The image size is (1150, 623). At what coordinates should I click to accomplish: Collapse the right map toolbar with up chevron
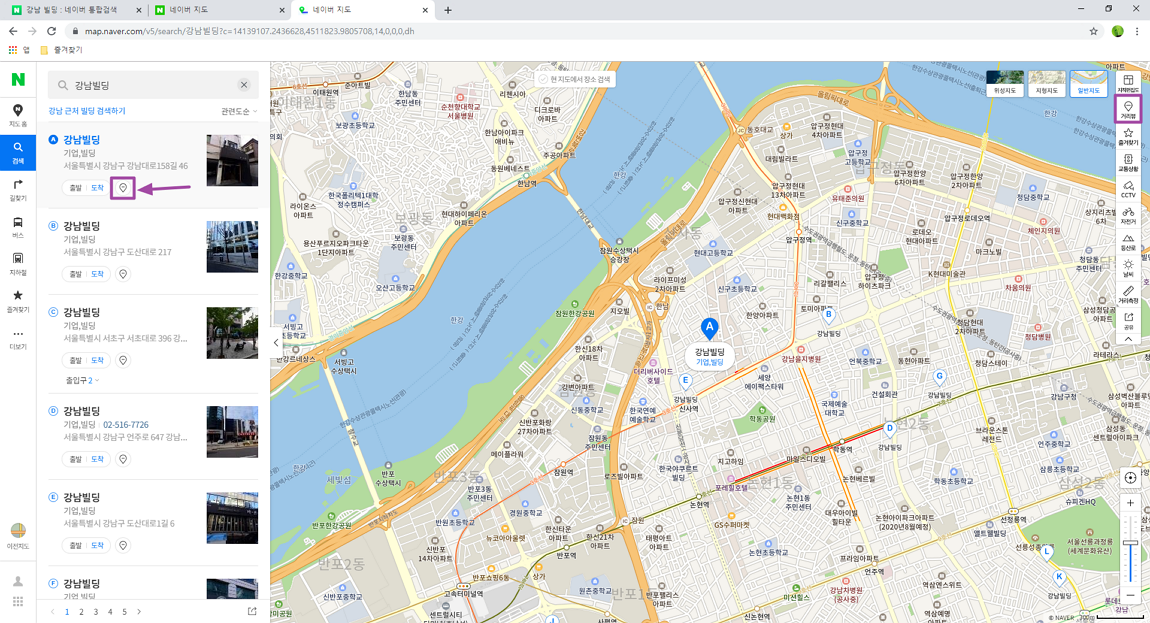tap(1128, 340)
